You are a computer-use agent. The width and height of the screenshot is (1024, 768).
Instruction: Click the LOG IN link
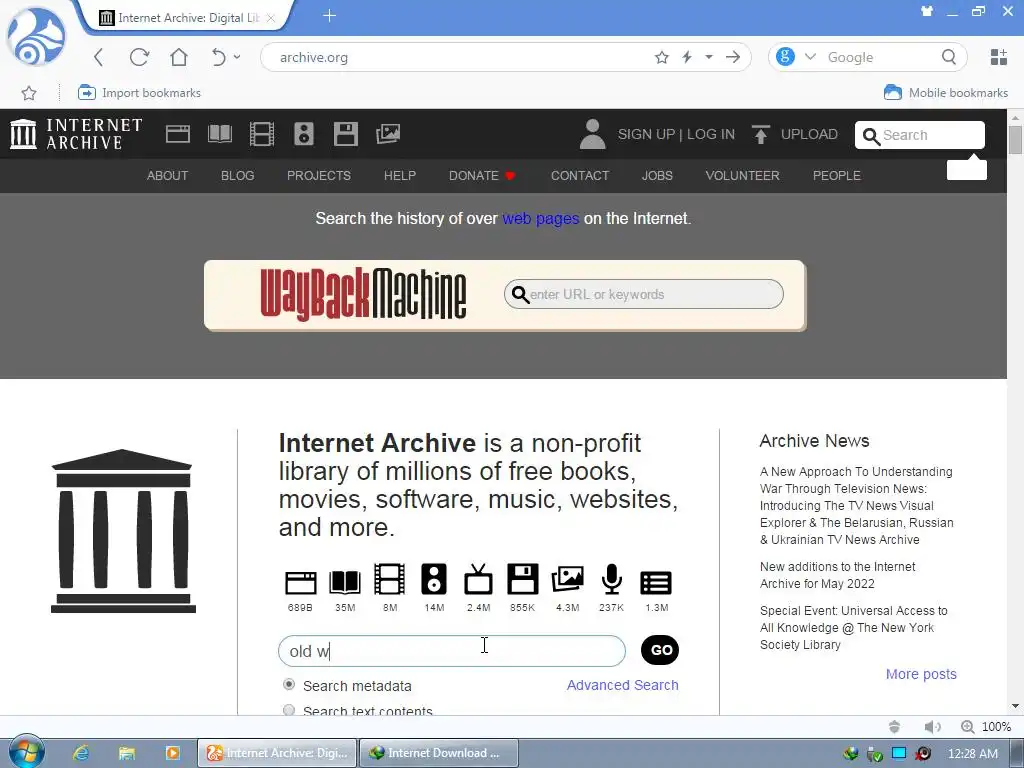point(711,134)
